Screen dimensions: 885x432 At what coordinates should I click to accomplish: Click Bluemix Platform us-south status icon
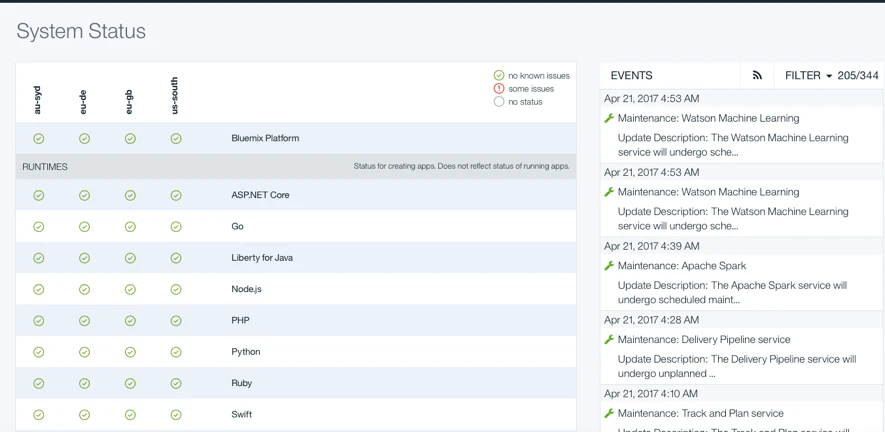coord(176,138)
